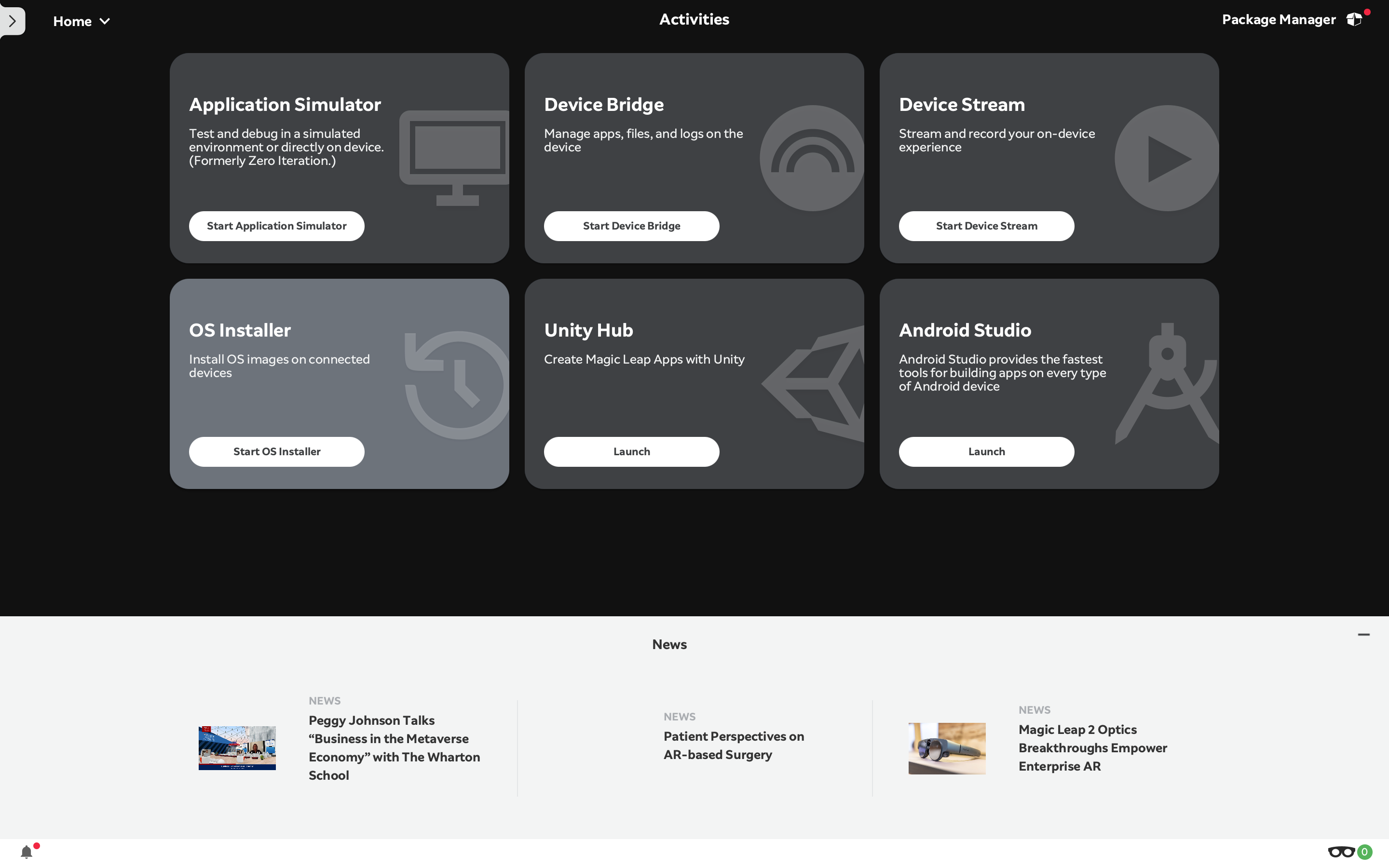The height and width of the screenshot is (868, 1389).
Task: Click Start Device Stream button
Action: 986,226
